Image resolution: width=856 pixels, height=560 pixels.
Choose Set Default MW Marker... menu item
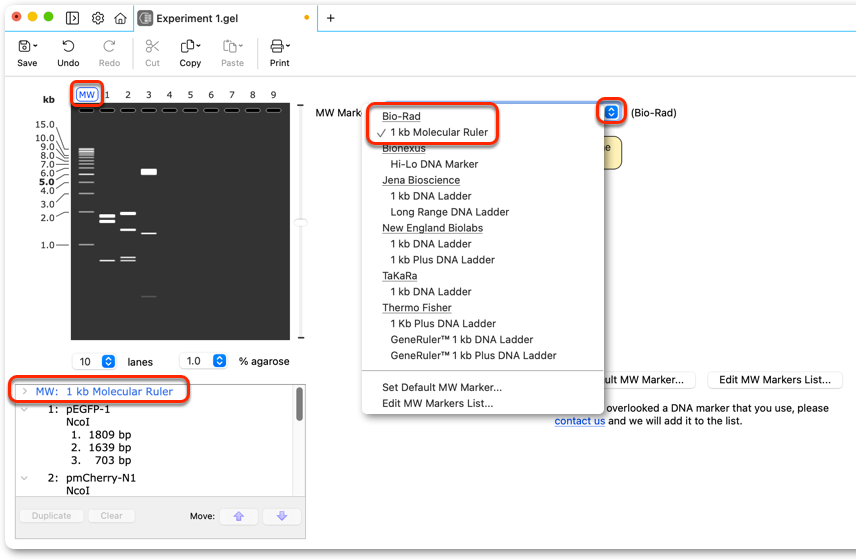[442, 388]
